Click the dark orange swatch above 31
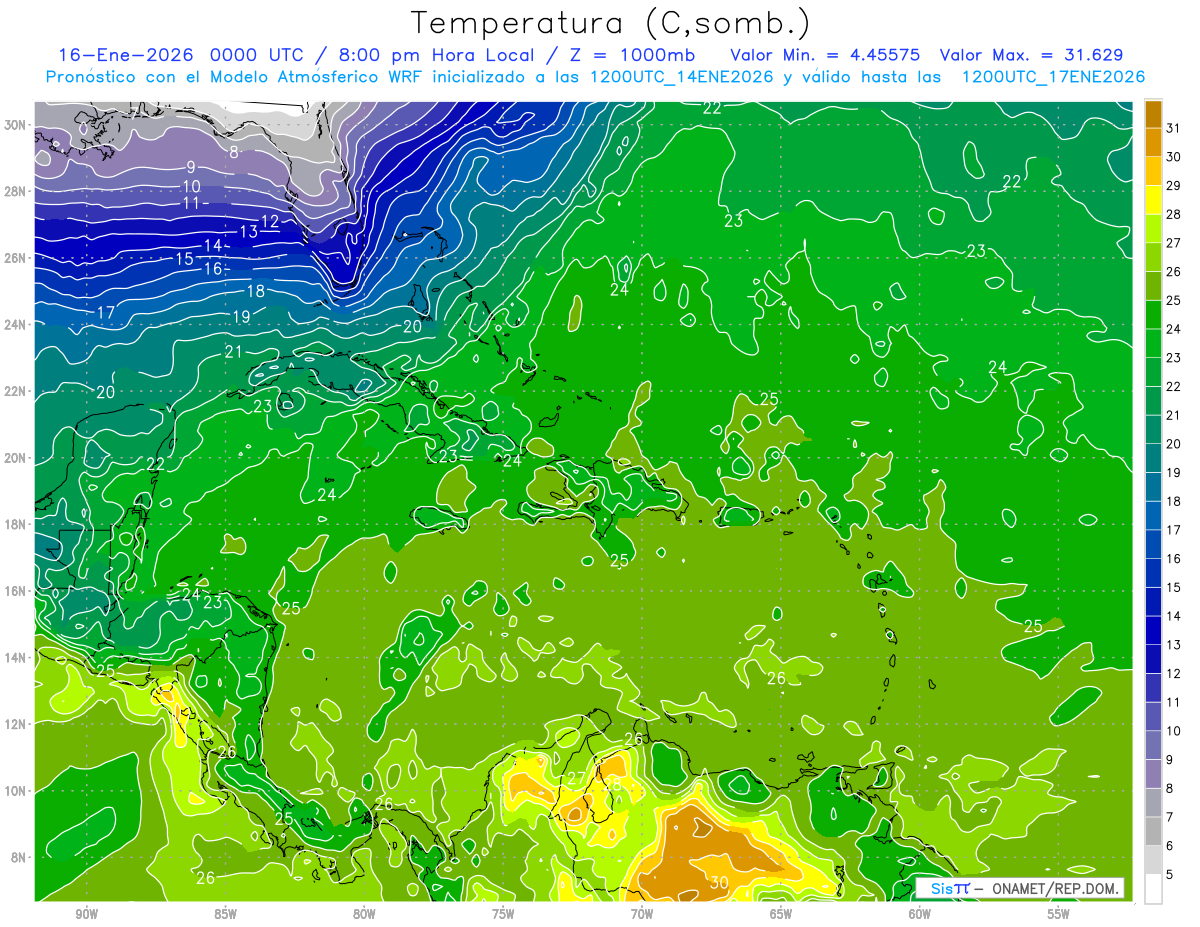This screenshot has height=927, width=1200. click(x=1153, y=114)
